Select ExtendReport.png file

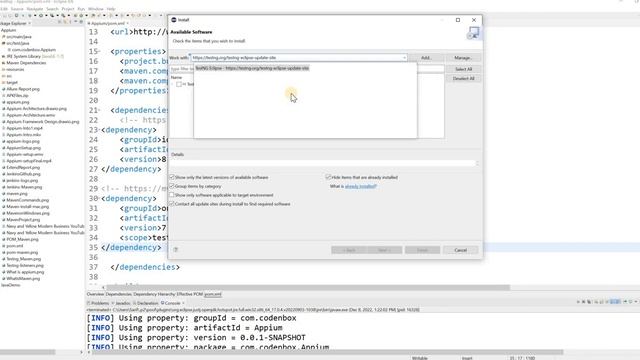pos(23,167)
